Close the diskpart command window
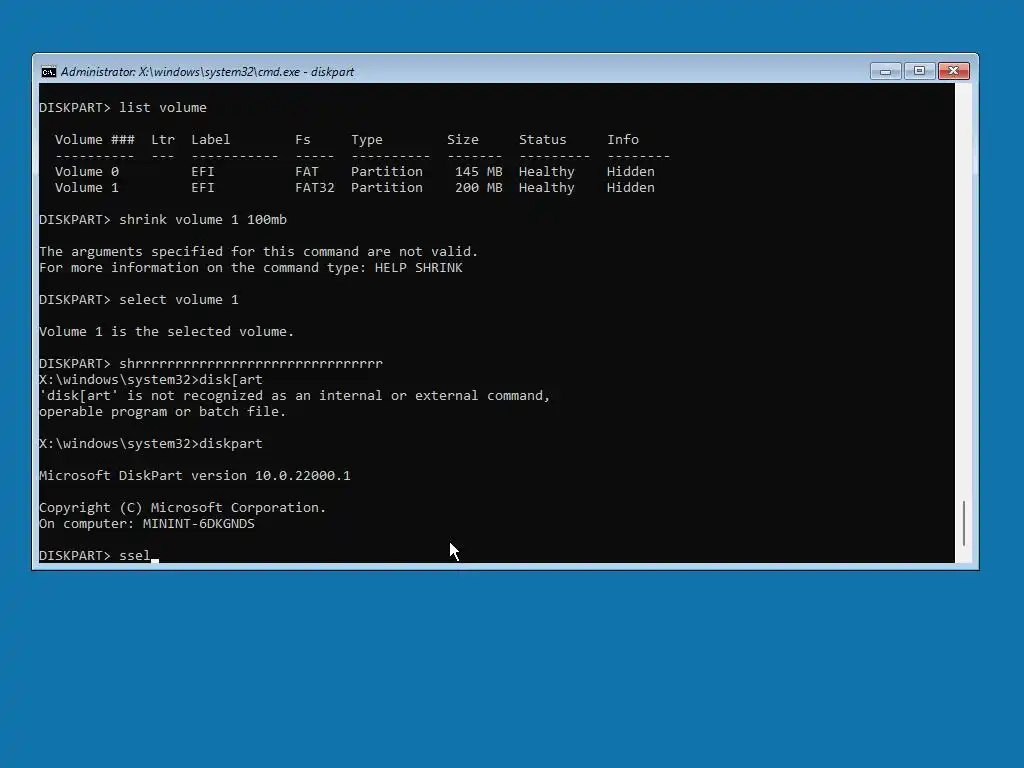Viewport: 1024px width, 768px height. pyautogui.click(x=953, y=71)
